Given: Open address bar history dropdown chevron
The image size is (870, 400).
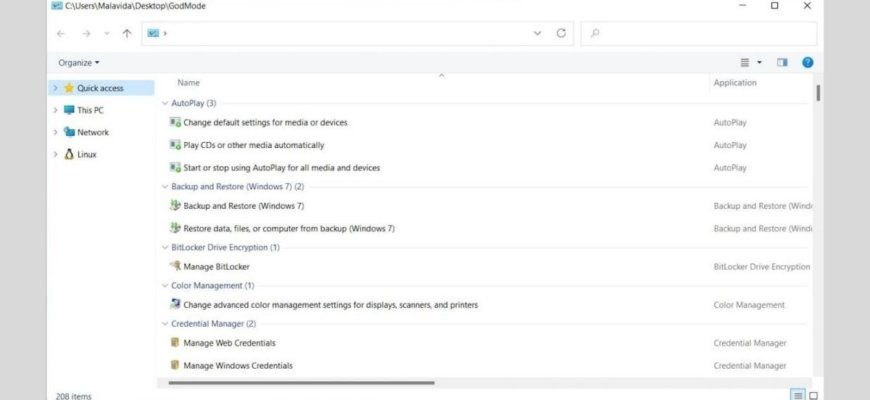Looking at the screenshot, I should point(537,33).
